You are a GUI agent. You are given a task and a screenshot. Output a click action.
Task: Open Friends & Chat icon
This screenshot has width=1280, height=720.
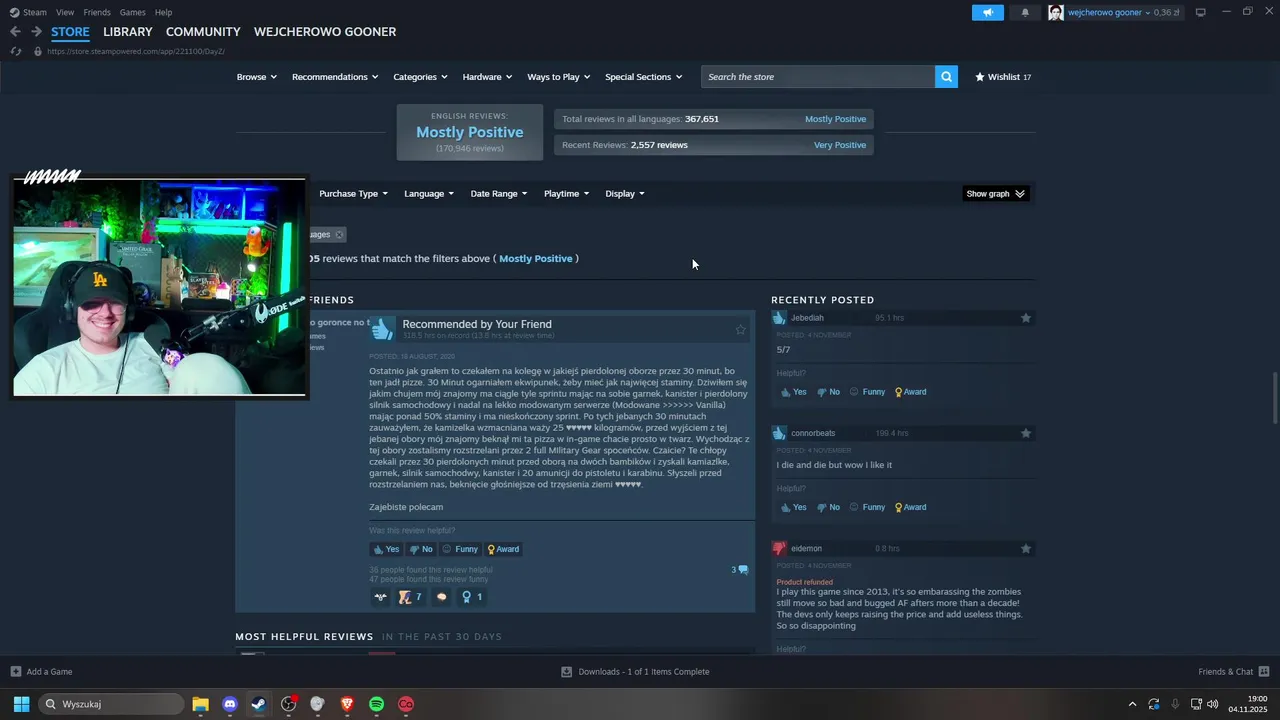[x=1264, y=671]
